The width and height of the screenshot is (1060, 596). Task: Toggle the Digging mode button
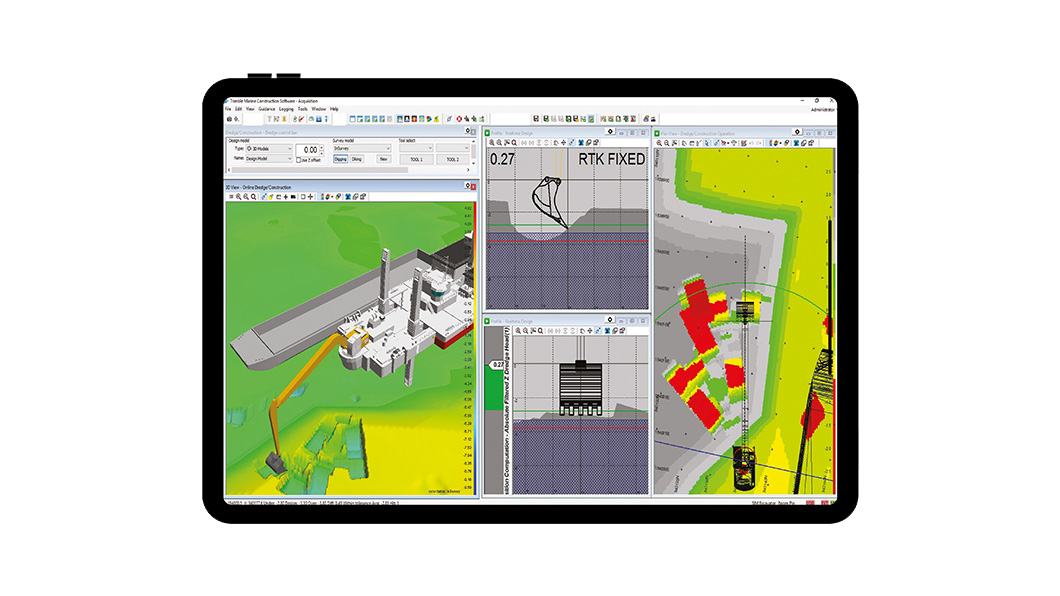tap(341, 159)
